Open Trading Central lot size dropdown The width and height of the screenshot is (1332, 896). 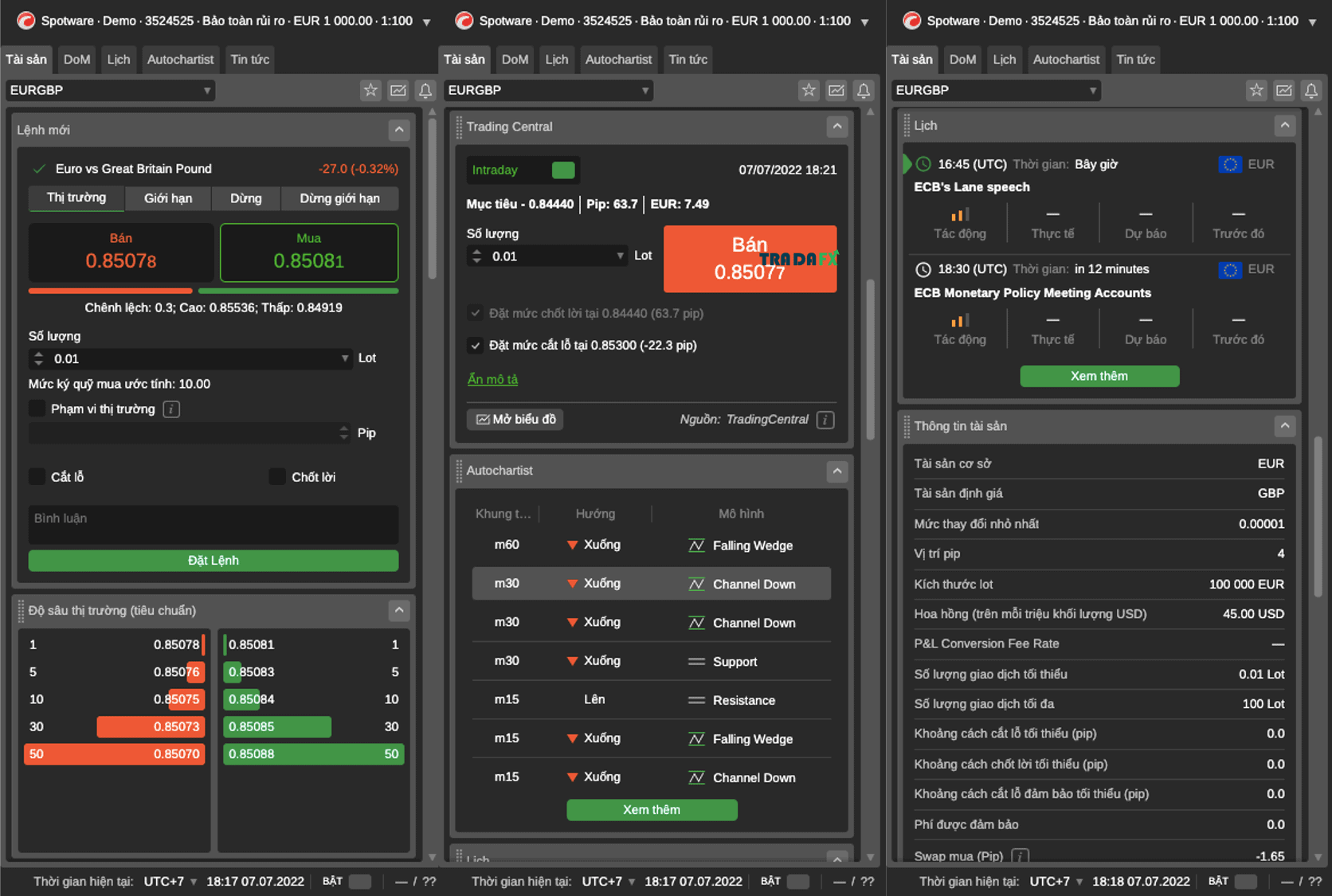point(620,256)
